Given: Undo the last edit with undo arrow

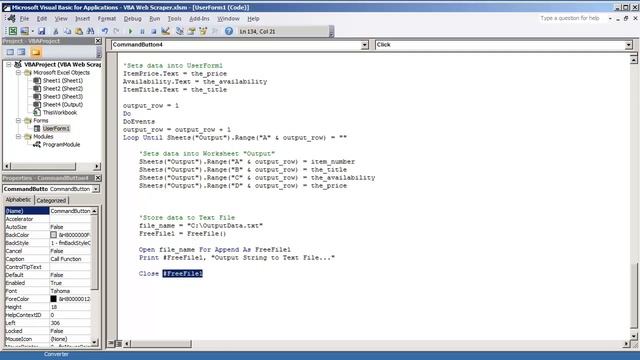Looking at the screenshot, I should pos(105,31).
